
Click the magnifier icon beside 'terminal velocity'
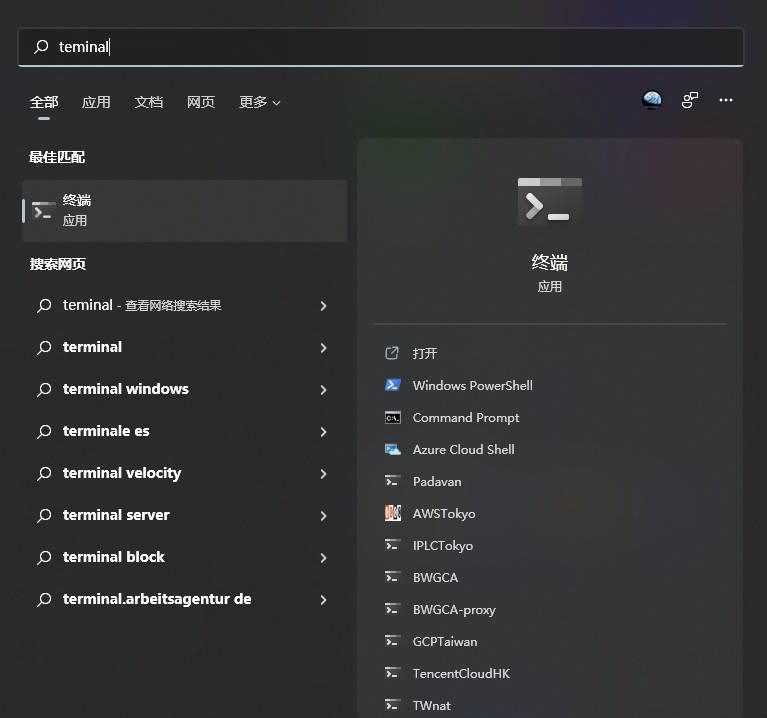[44, 473]
